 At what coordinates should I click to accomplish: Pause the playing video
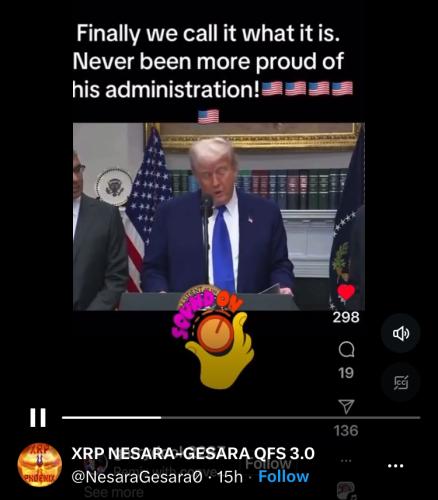click(38, 418)
